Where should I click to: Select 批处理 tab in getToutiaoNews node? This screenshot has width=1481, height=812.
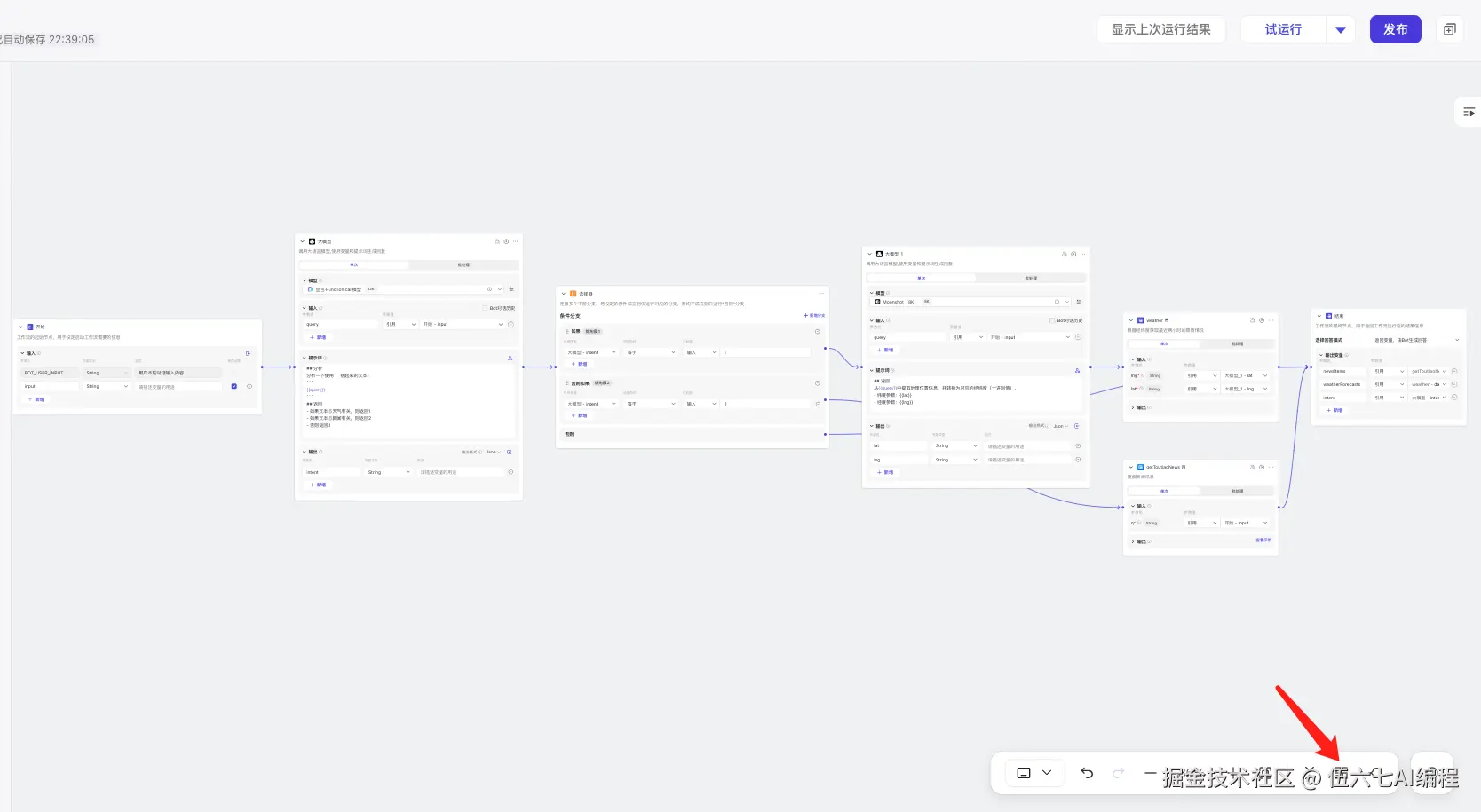pos(1238,491)
